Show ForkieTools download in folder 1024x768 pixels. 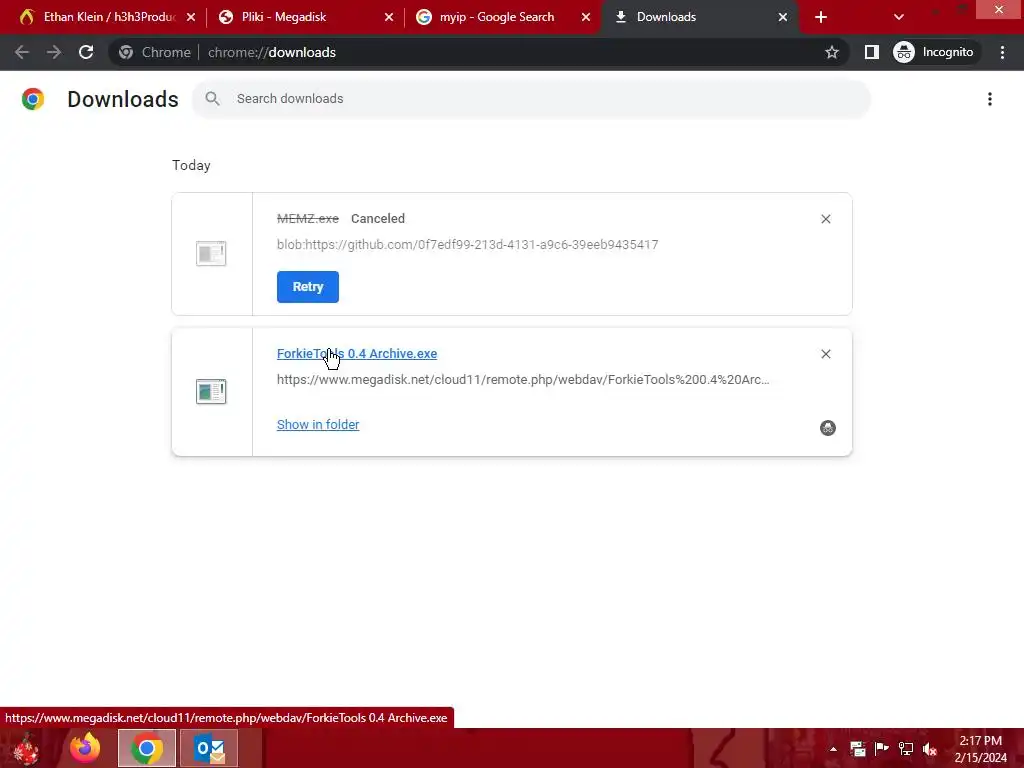click(318, 424)
